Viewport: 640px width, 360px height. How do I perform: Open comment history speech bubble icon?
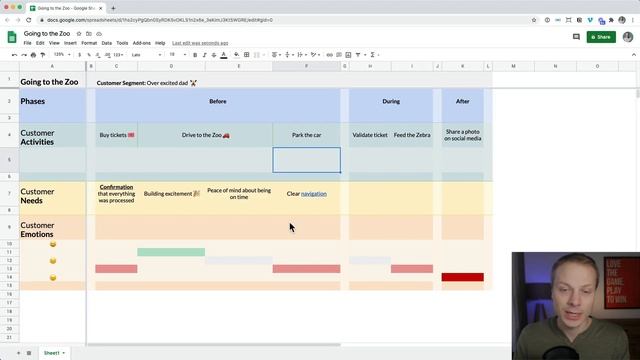(576, 37)
